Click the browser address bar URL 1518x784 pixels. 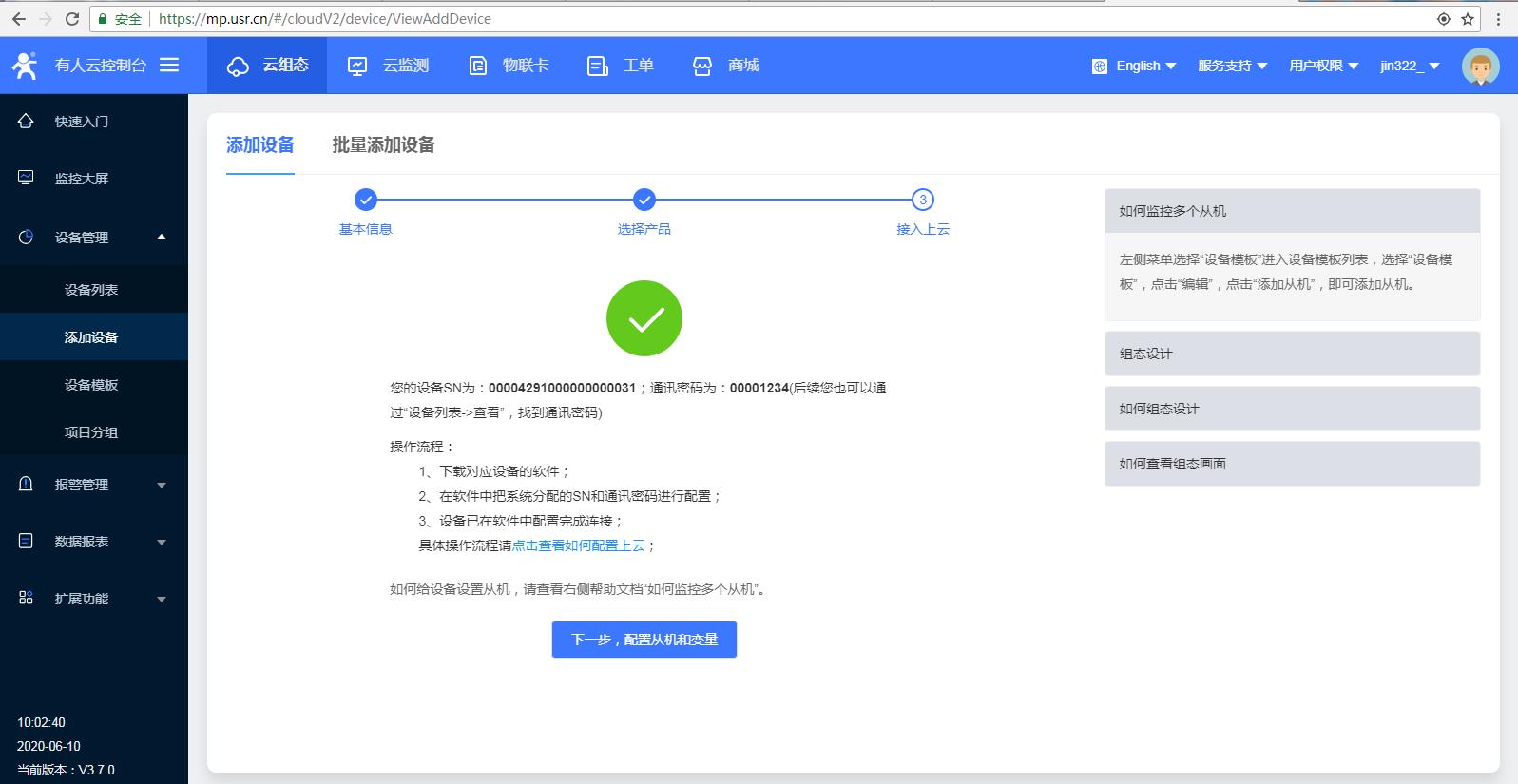[325, 19]
